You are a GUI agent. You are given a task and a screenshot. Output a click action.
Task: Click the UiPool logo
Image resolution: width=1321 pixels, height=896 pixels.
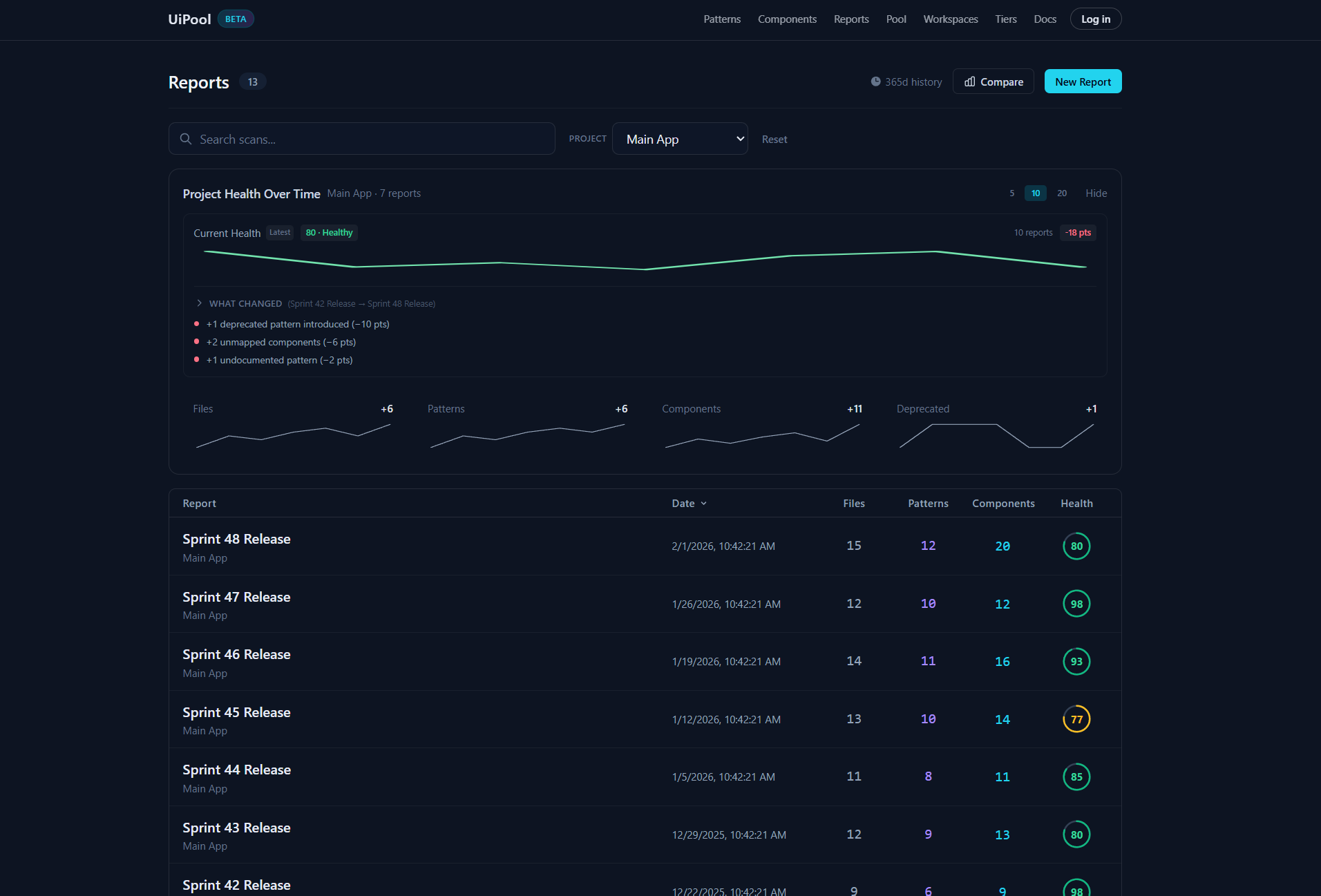point(189,19)
